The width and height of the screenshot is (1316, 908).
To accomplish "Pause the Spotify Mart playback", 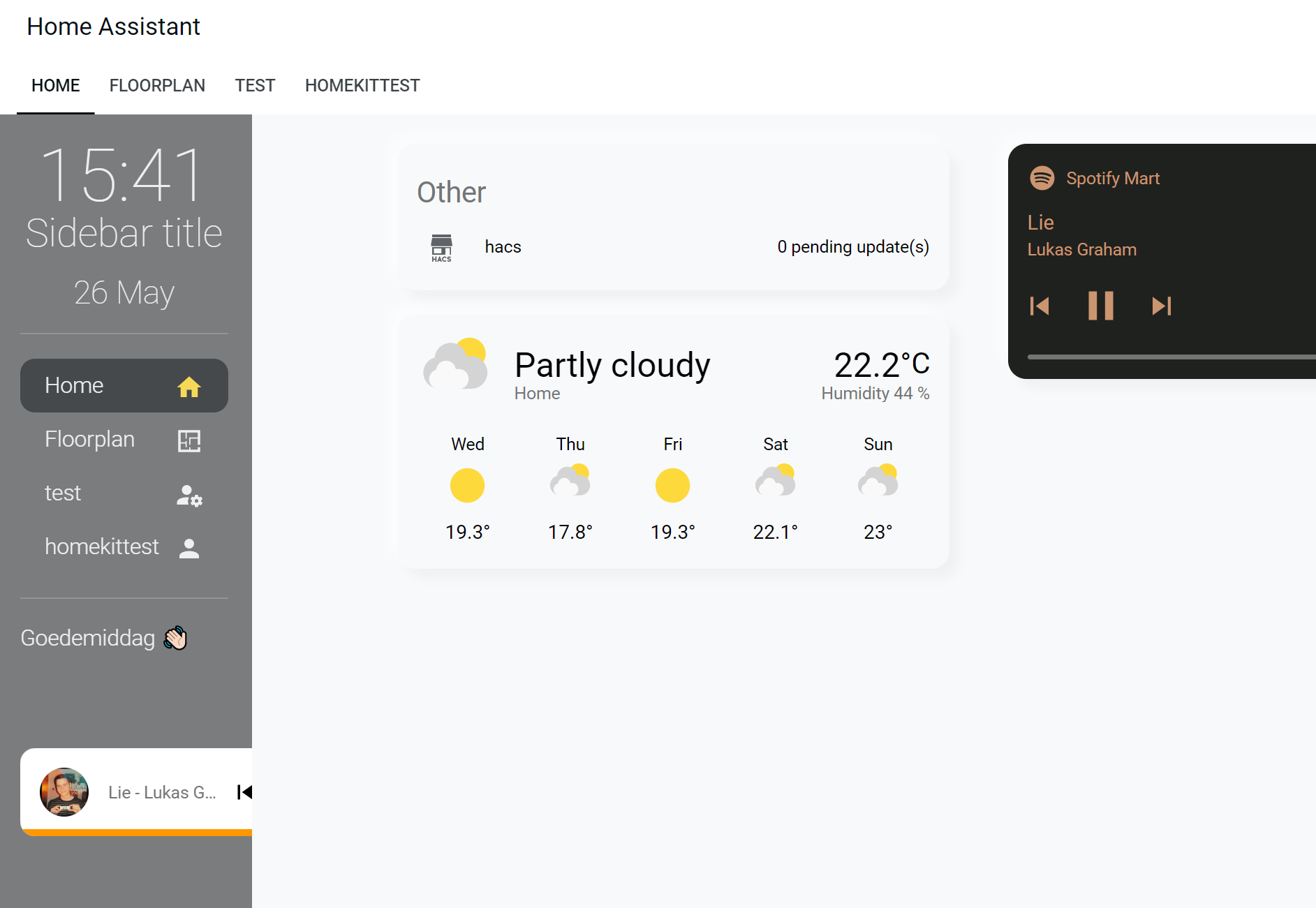I will coord(1100,306).
